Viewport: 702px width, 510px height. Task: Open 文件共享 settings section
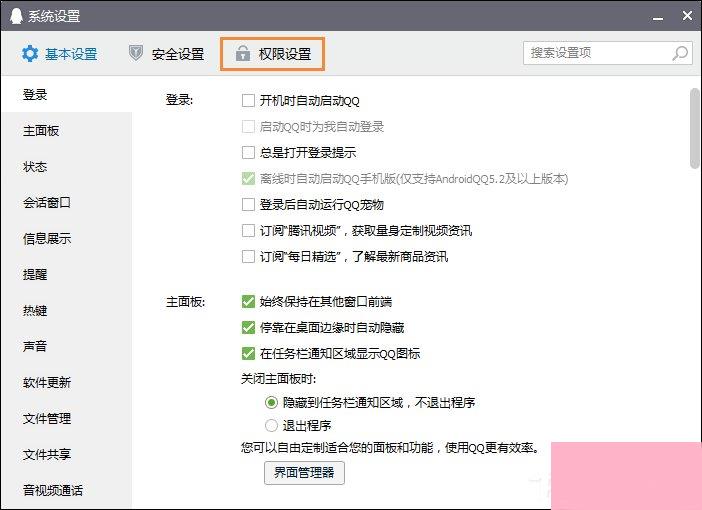[x=67, y=454]
